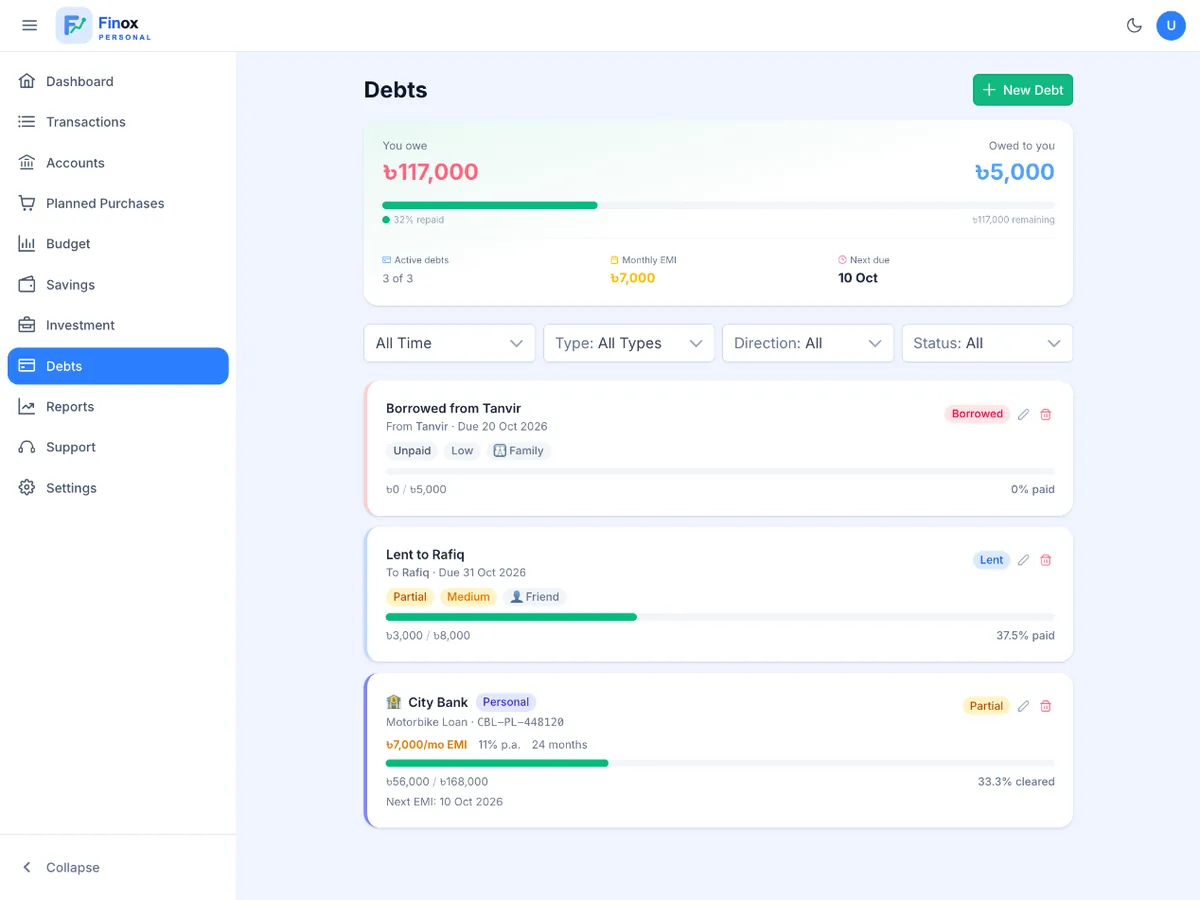Click the Planned Purchases cart icon

tap(27, 203)
